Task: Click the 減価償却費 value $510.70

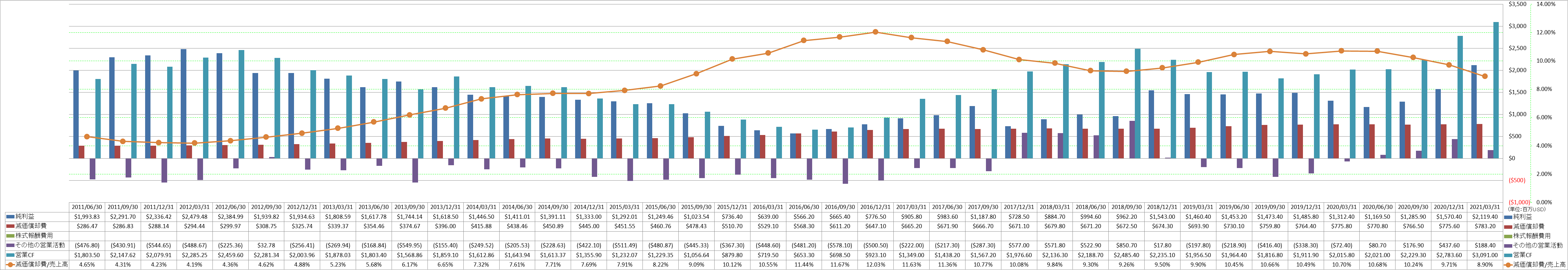Action: 732,226
